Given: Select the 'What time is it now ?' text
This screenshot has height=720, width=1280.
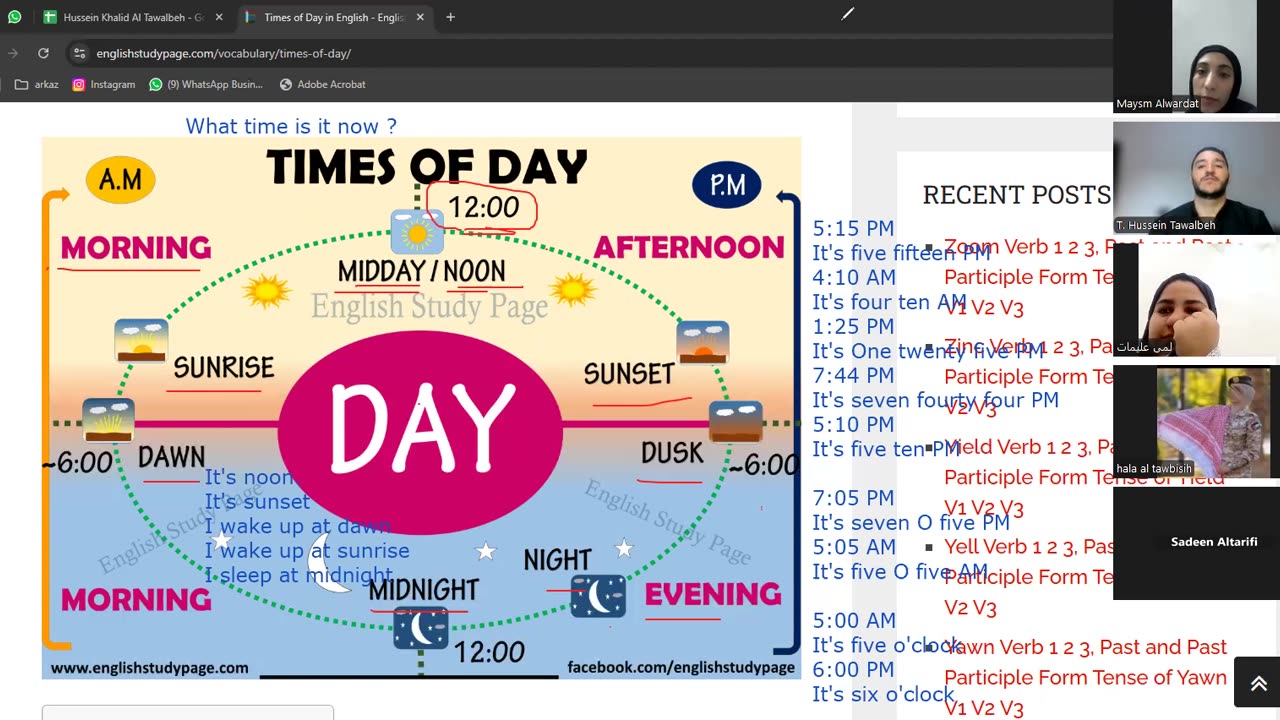Looking at the screenshot, I should [291, 126].
